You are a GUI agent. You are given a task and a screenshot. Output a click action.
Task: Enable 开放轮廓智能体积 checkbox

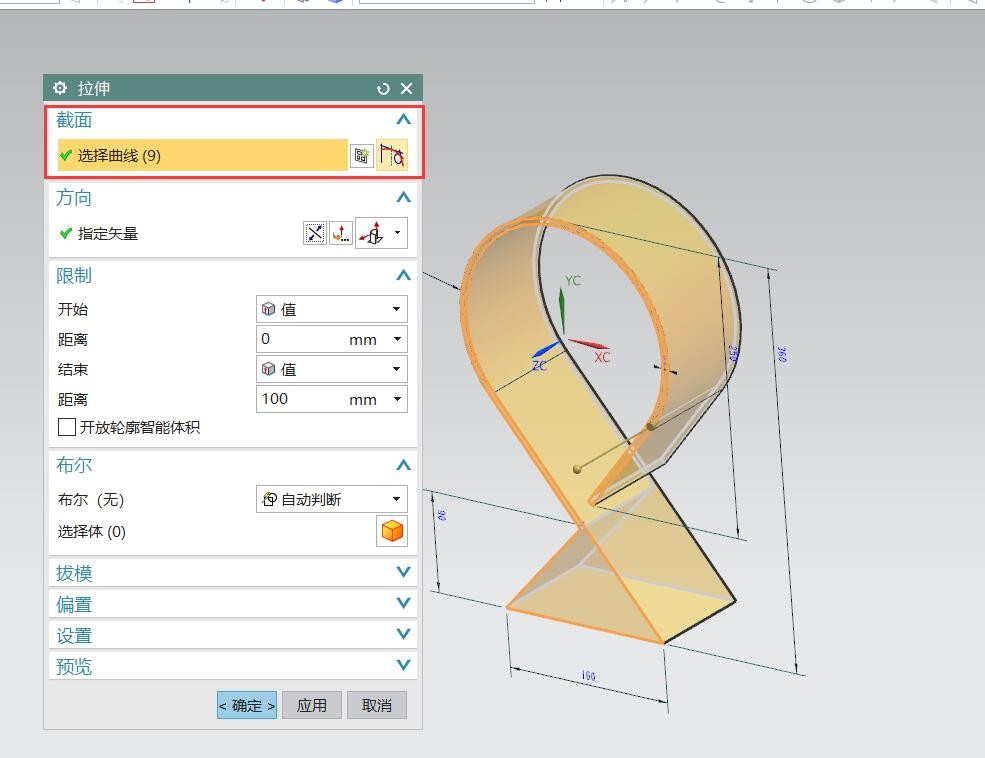pyautogui.click(x=67, y=428)
